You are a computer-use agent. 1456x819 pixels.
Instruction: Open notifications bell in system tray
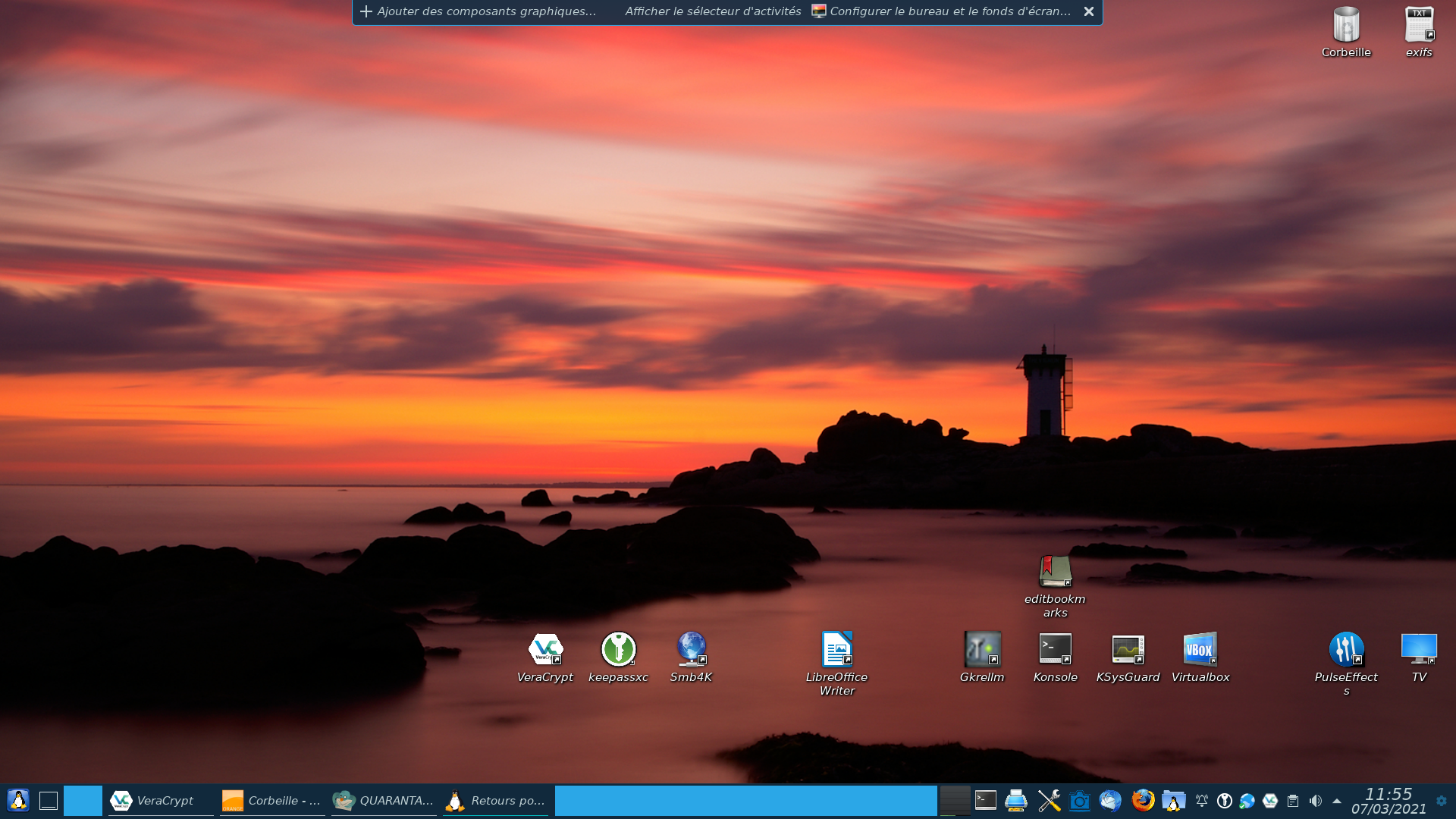click(x=1202, y=801)
